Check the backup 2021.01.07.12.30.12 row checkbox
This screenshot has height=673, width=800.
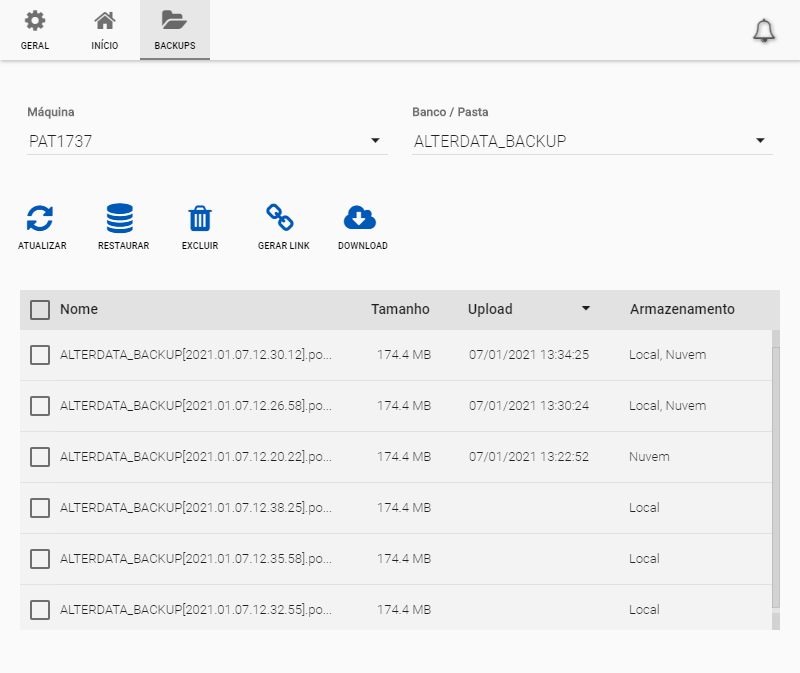pos(40,355)
